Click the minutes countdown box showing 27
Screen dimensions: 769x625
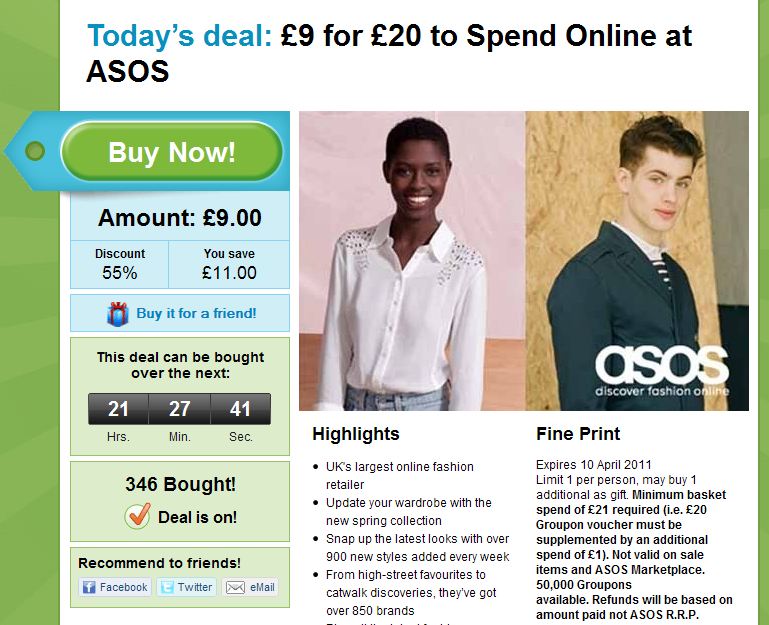coord(179,409)
